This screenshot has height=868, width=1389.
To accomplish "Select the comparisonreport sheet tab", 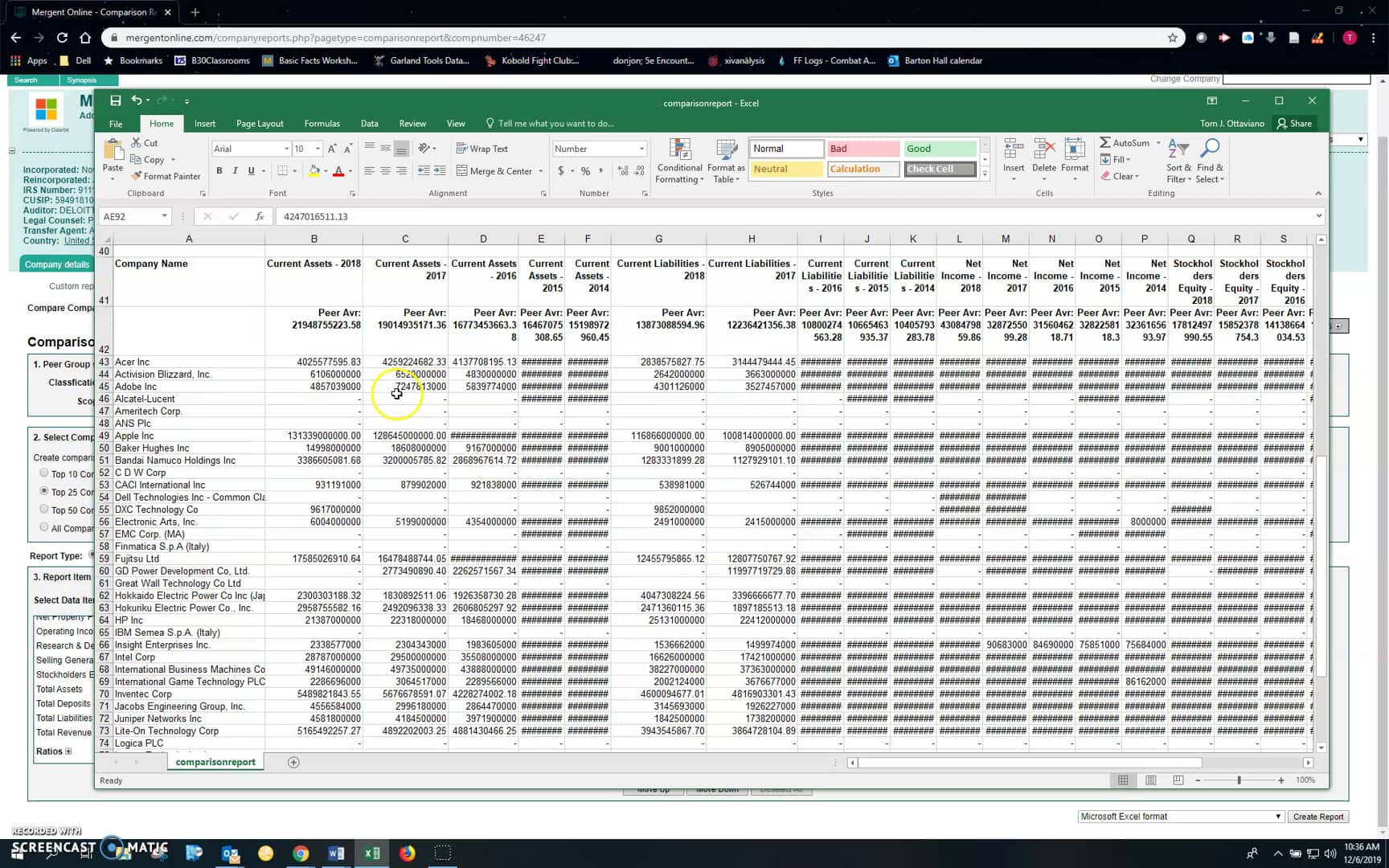I will 215,761.
